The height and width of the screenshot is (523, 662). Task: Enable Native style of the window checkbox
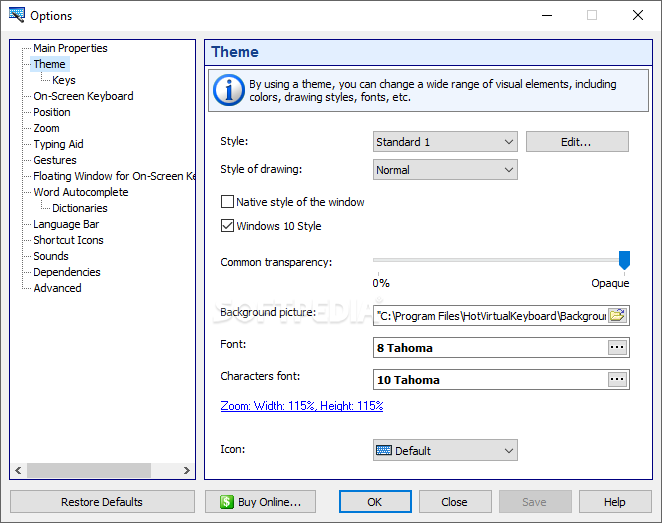pos(227,202)
